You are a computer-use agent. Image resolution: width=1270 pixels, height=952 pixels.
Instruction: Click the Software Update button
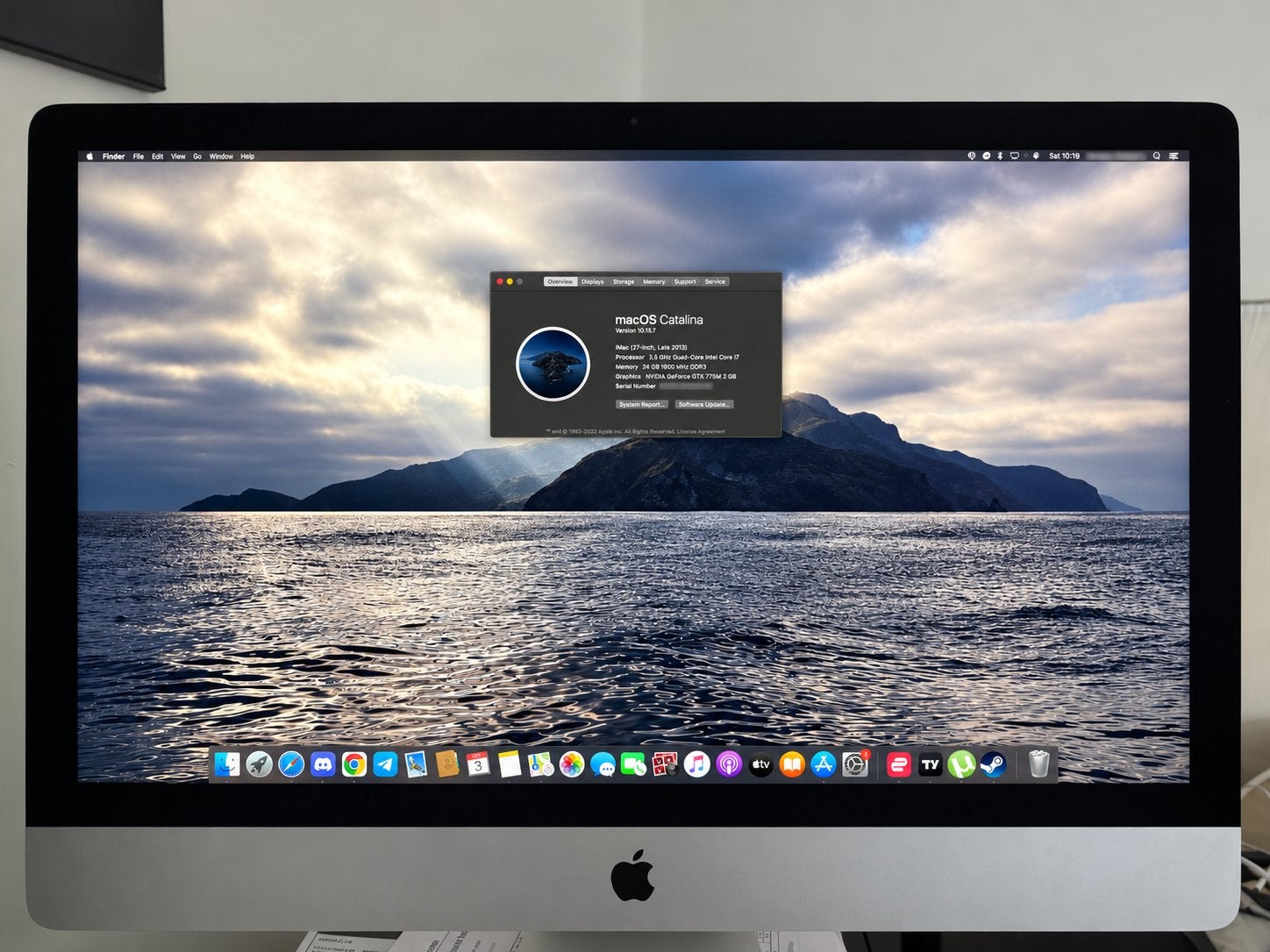point(703,404)
